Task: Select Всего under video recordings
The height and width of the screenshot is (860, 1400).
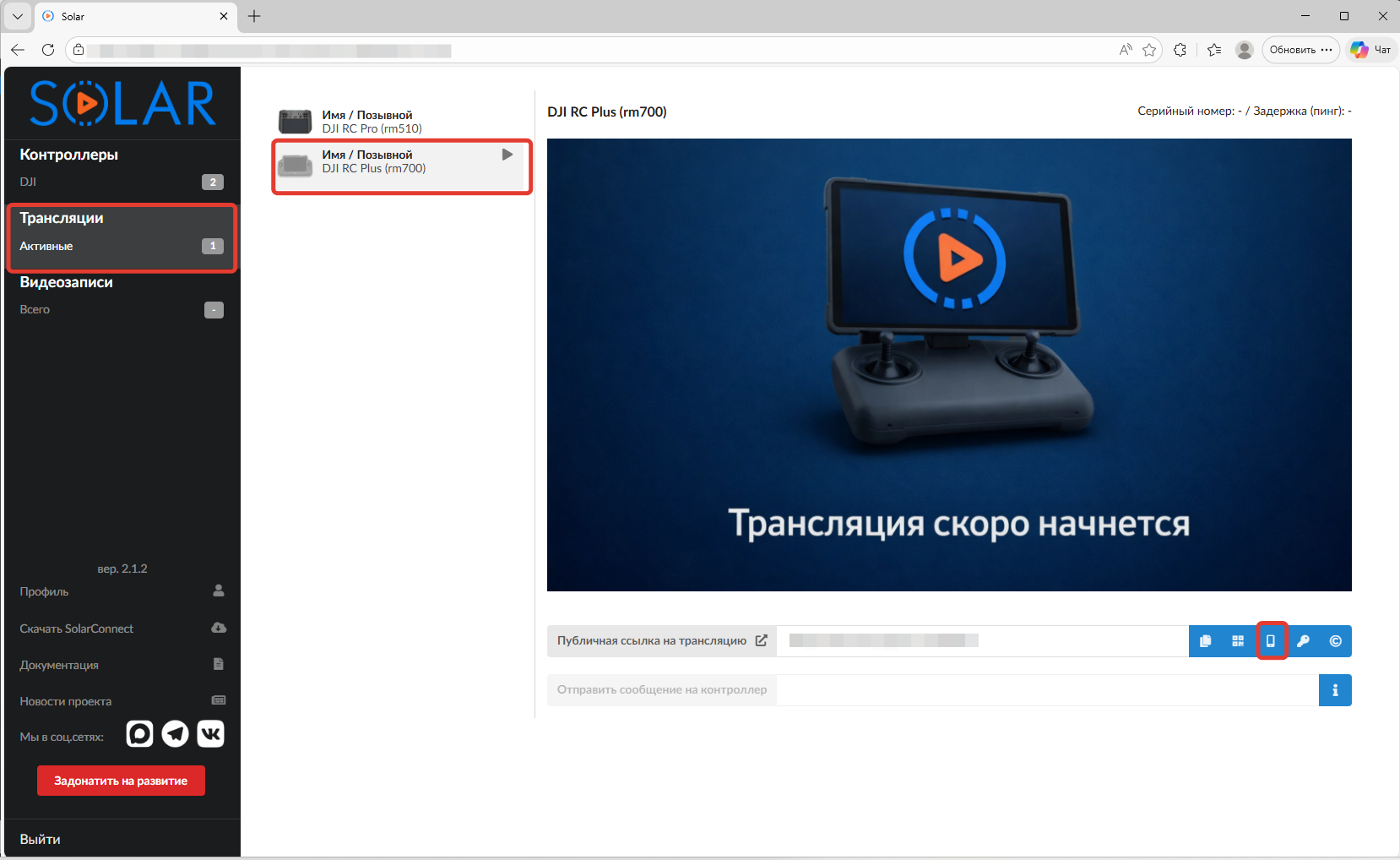Action: click(x=122, y=309)
